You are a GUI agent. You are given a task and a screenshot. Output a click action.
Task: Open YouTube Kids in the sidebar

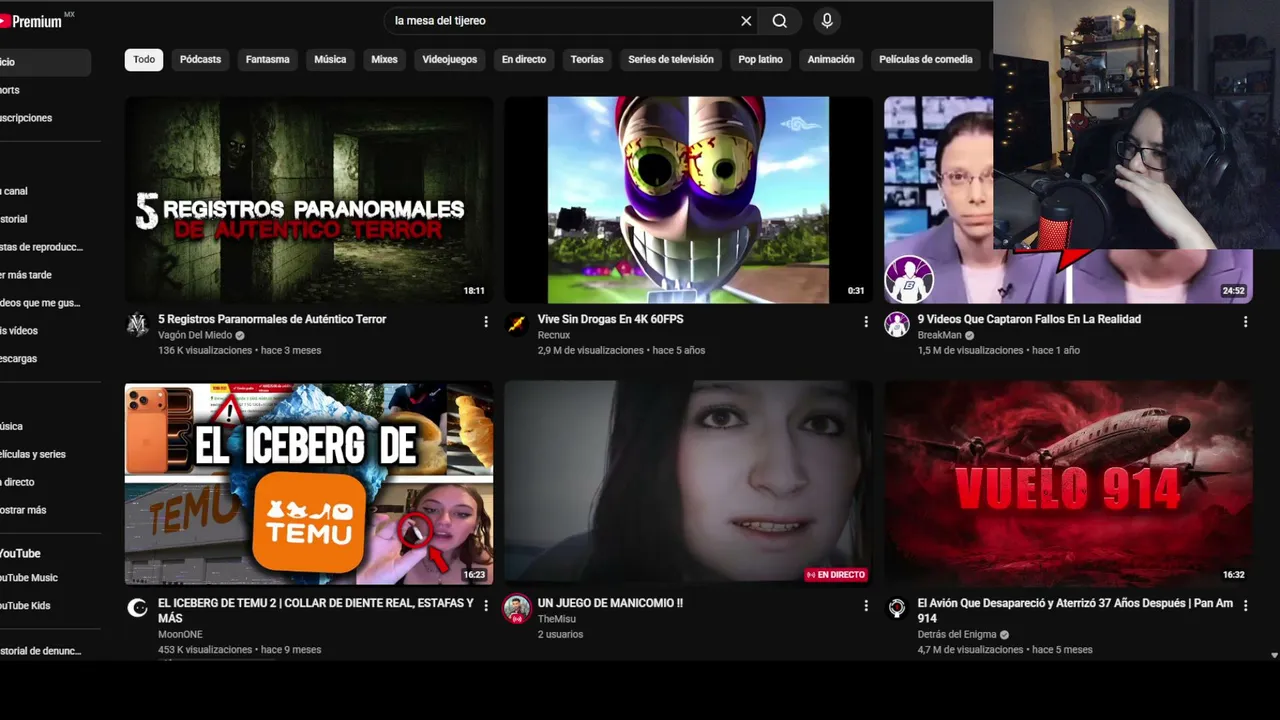click(x=45, y=606)
